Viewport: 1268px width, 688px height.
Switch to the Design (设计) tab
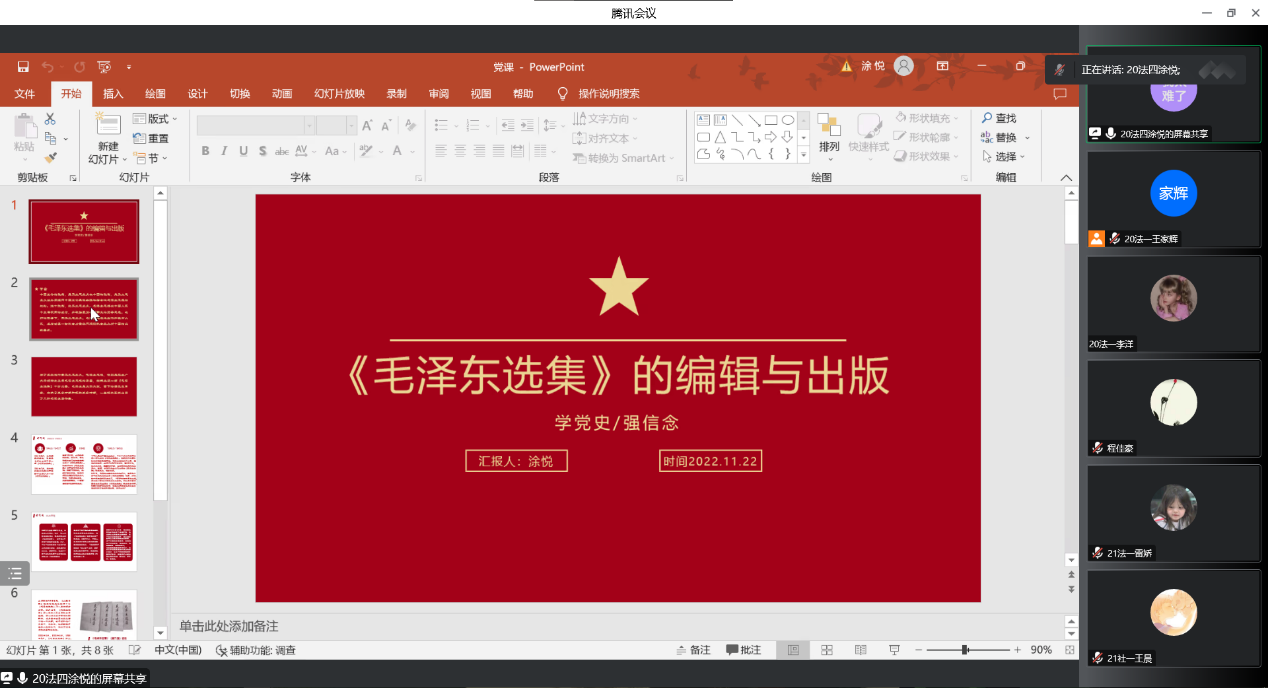[x=198, y=94]
